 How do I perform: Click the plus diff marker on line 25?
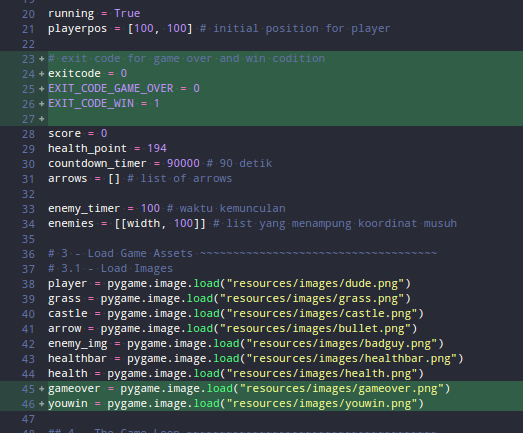42,89
